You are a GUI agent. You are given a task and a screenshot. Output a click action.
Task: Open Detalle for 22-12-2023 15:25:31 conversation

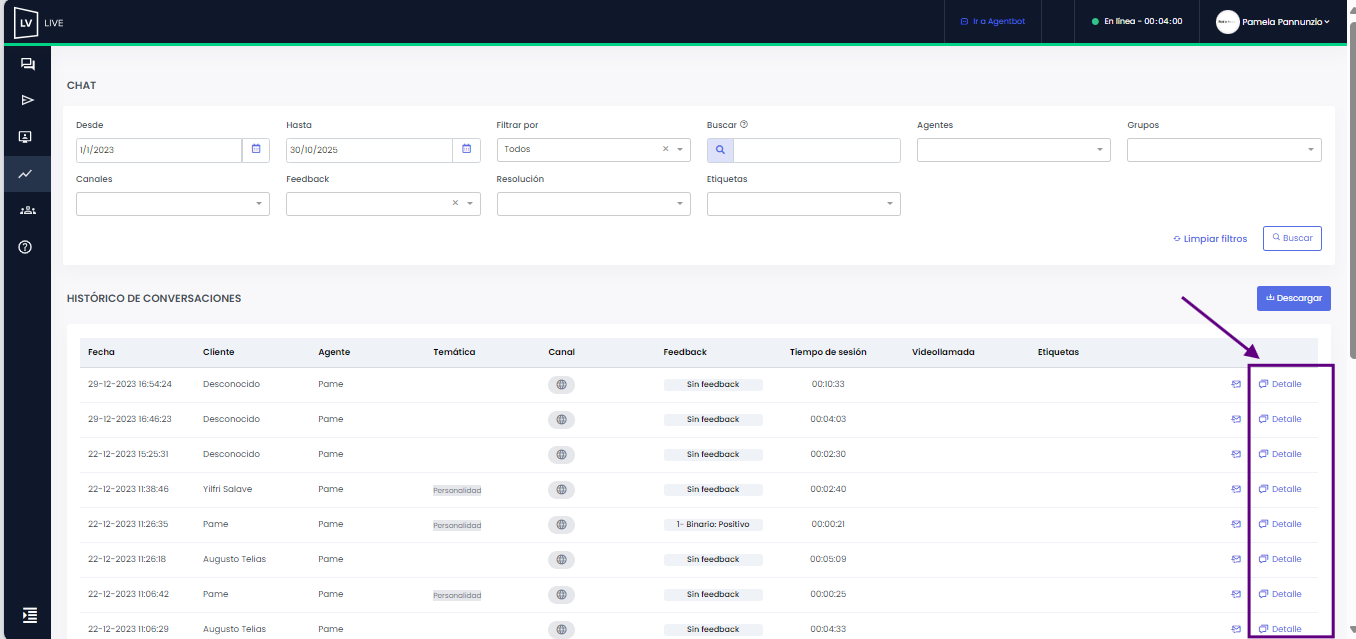click(x=1280, y=454)
